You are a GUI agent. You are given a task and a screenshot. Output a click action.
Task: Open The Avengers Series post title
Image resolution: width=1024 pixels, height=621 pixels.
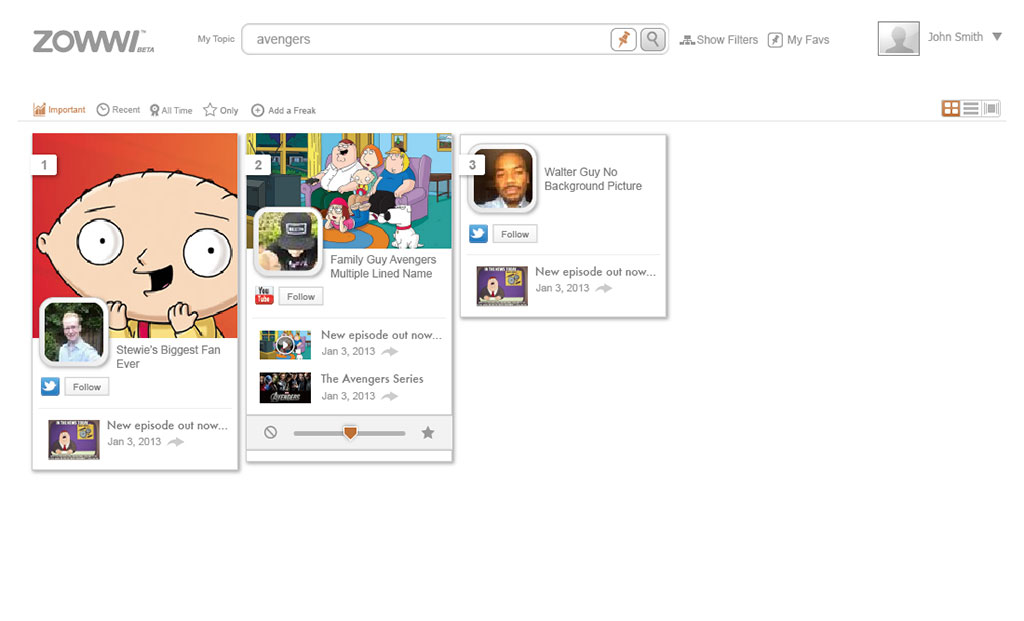click(x=372, y=379)
